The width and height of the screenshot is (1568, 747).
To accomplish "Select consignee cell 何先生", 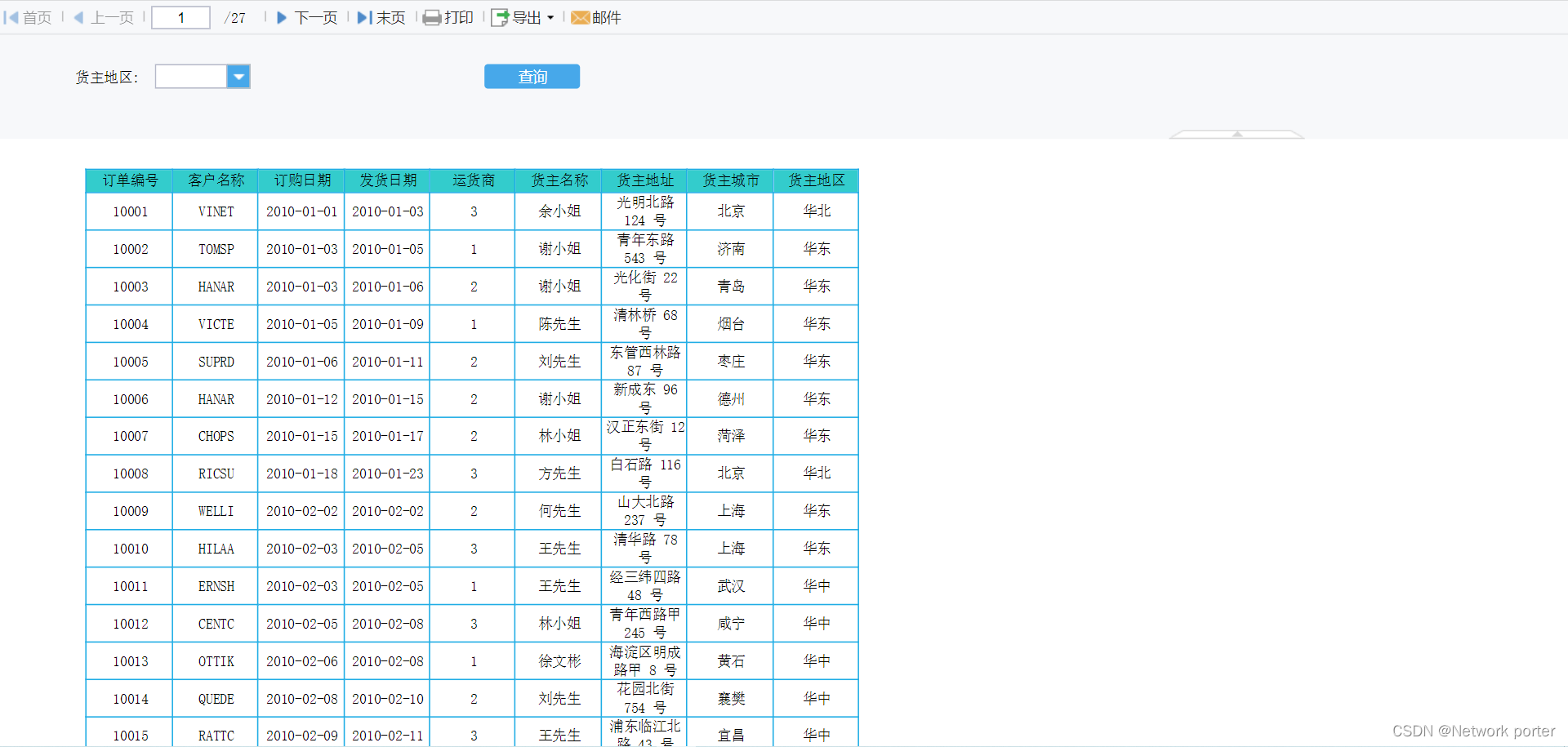I will (559, 511).
